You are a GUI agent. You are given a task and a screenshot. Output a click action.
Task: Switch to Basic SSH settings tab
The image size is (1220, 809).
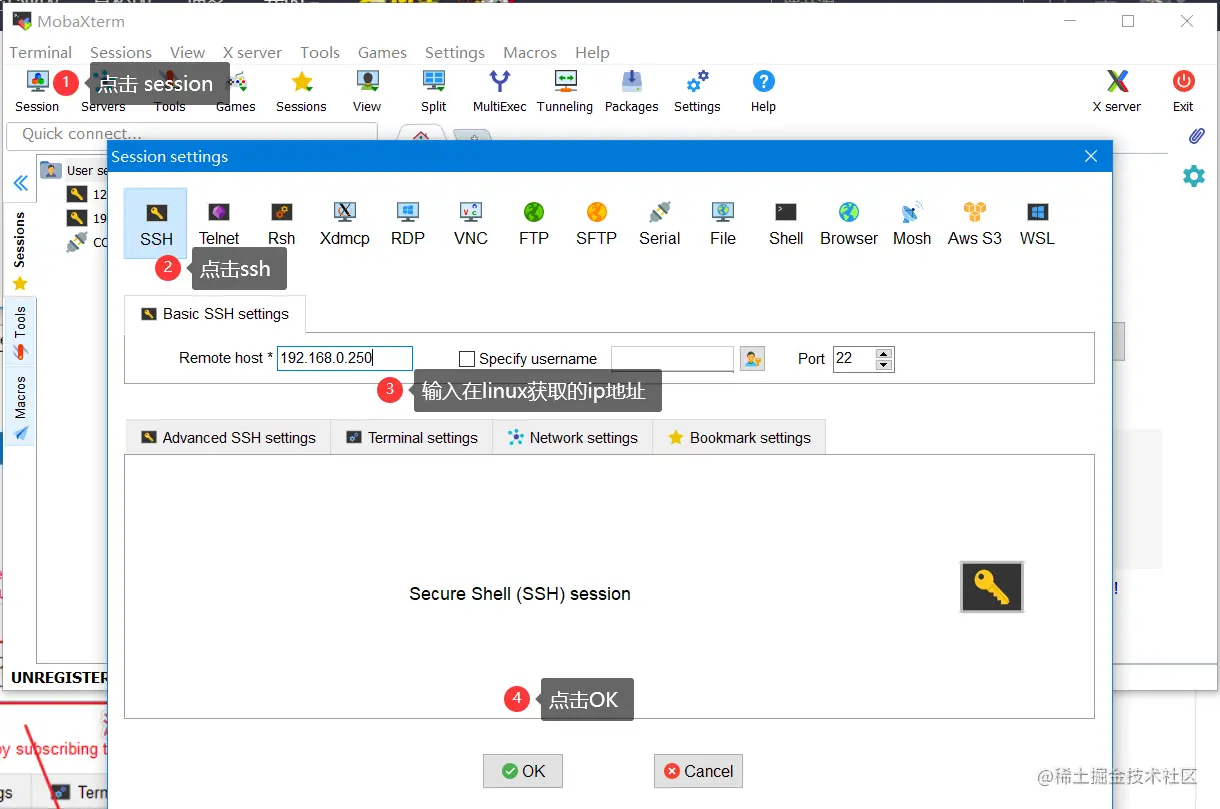pyautogui.click(x=215, y=314)
